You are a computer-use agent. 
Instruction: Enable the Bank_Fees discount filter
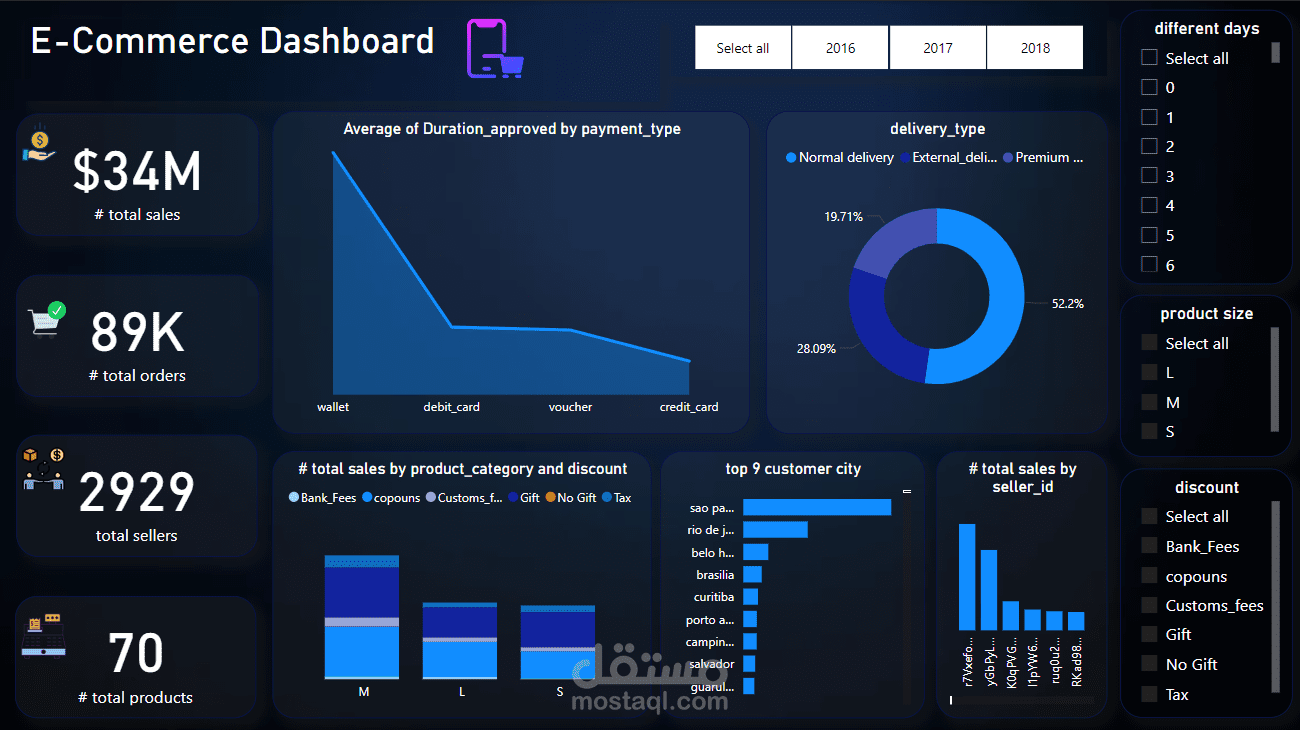[1150, 546]
